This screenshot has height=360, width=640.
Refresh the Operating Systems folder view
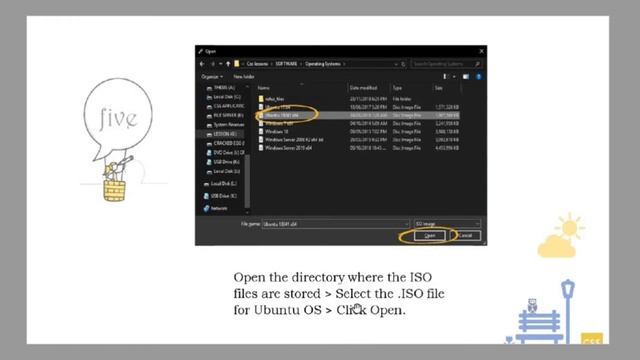point(403,64)
